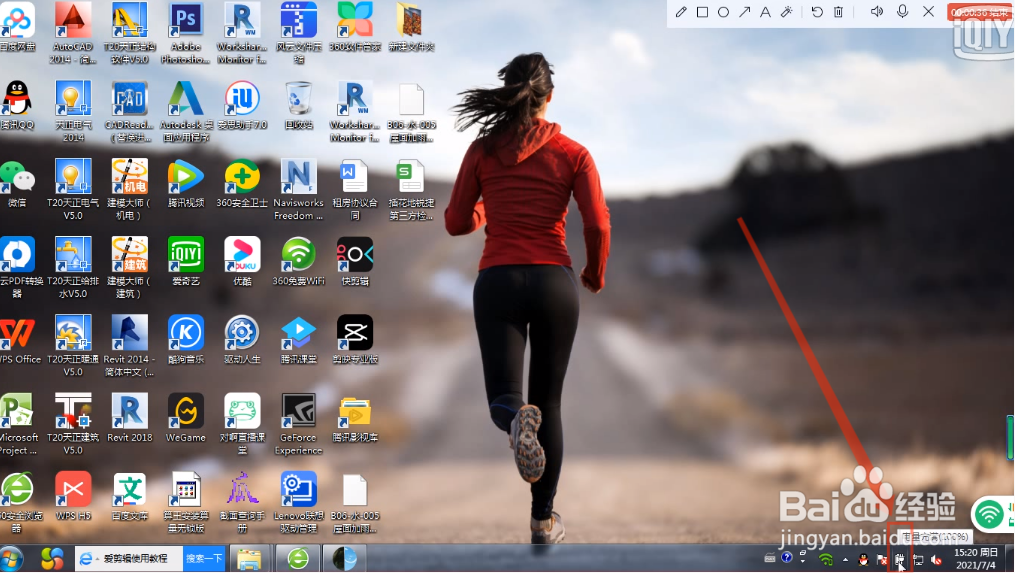Open AutoCAD 2014 desktop shortcut
This screenshot has height=573, width=1015.
(x=72, y=32)
